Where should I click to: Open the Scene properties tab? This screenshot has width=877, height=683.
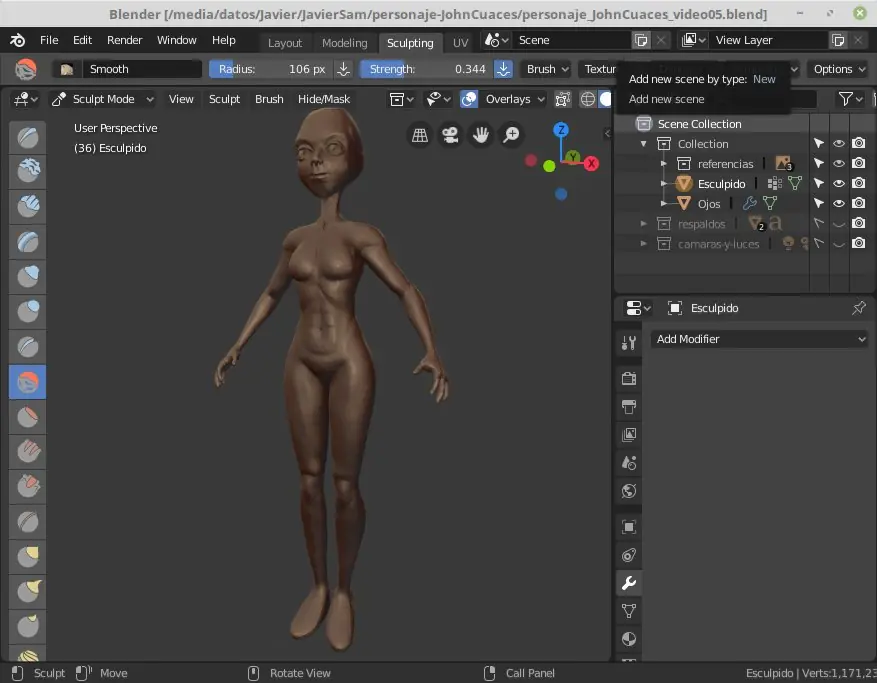click(x=629, y=463)
